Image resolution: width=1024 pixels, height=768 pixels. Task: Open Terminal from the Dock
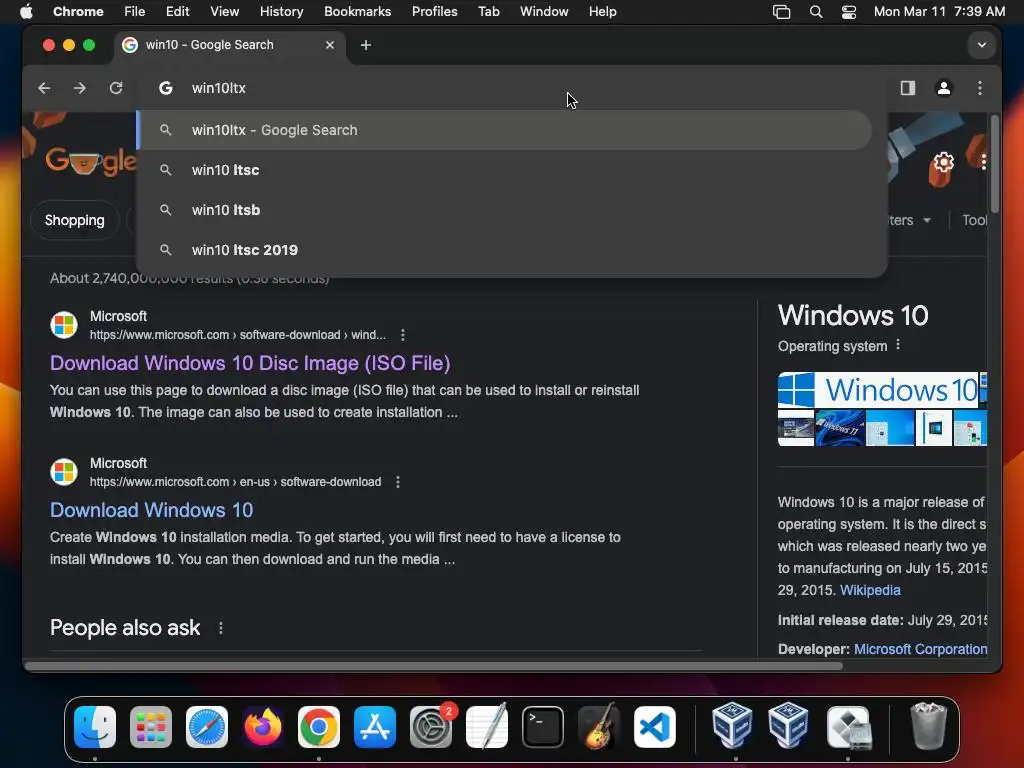[x=543, y=727]
